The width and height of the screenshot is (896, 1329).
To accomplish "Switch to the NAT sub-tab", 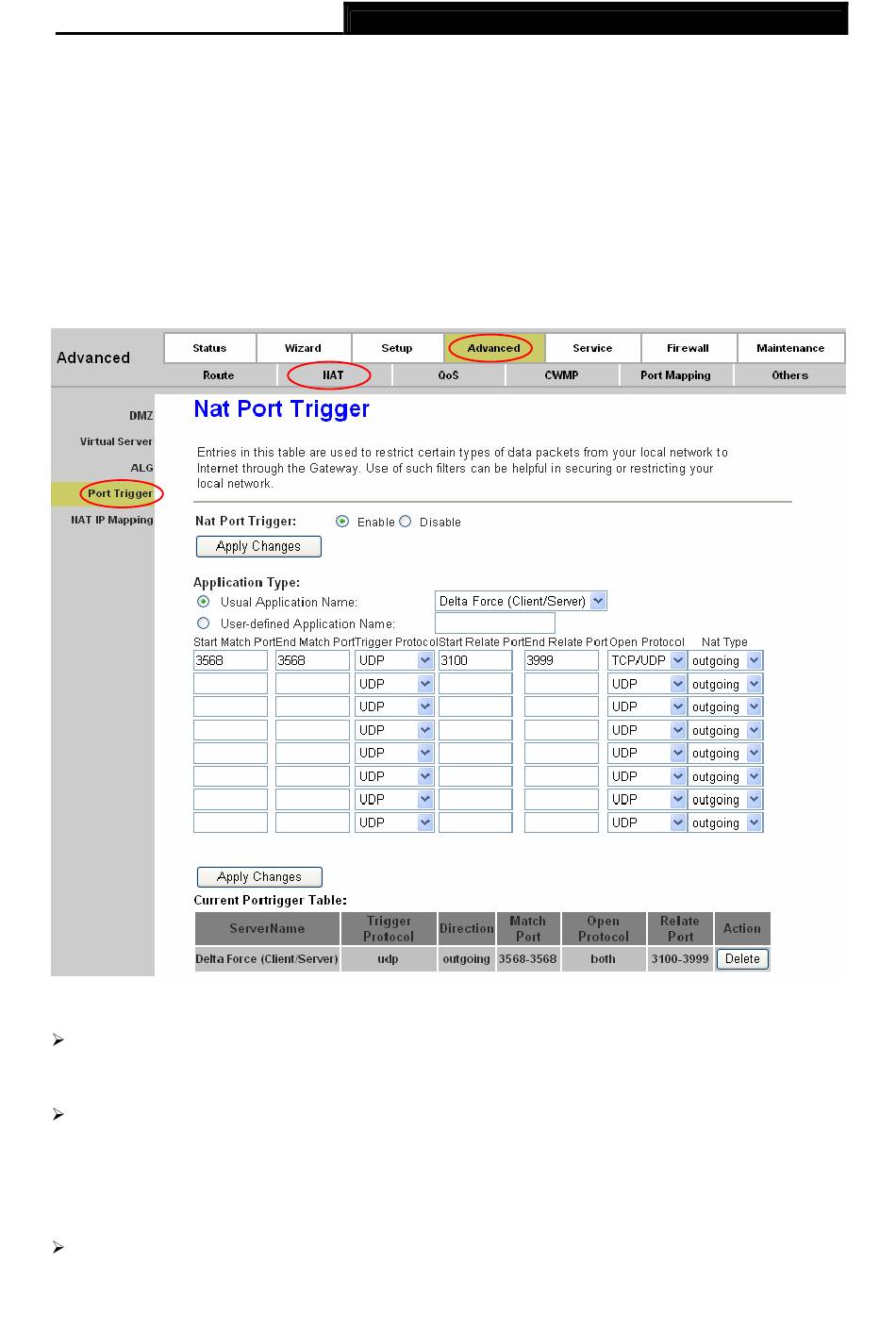I will coord(332,375).
